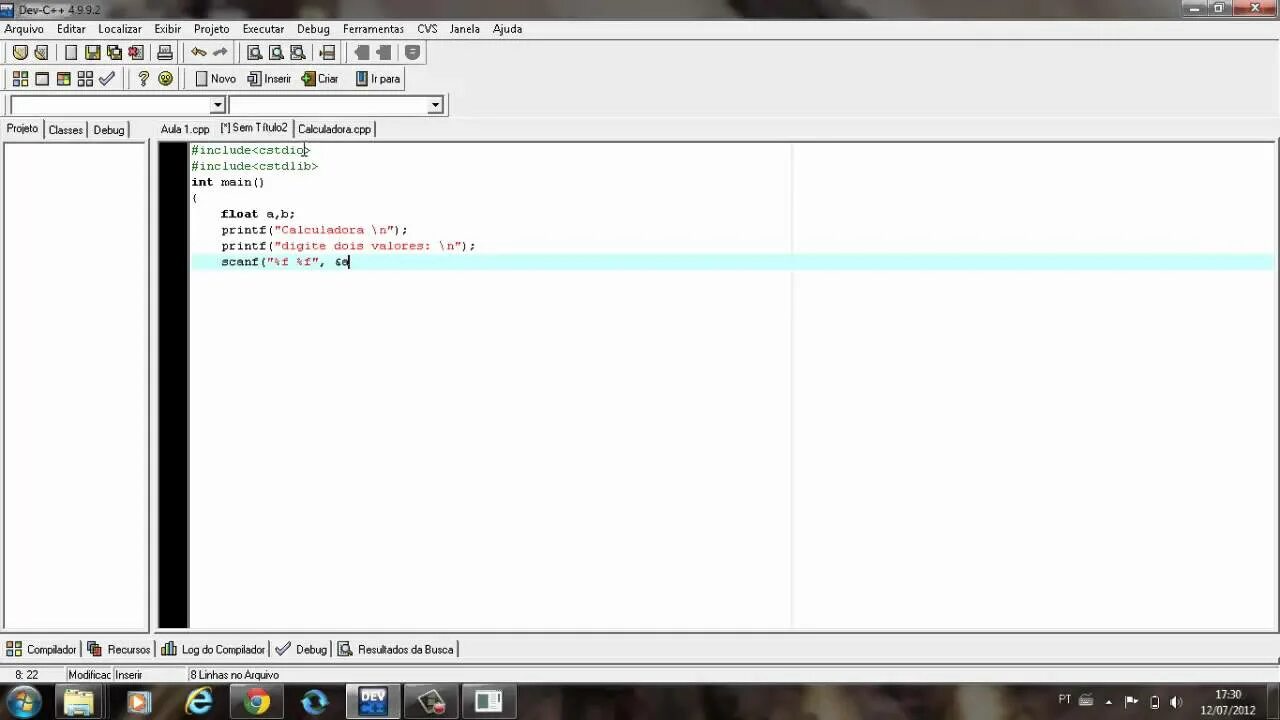Click the scanf code line
1280x720 pixels.
285,262
